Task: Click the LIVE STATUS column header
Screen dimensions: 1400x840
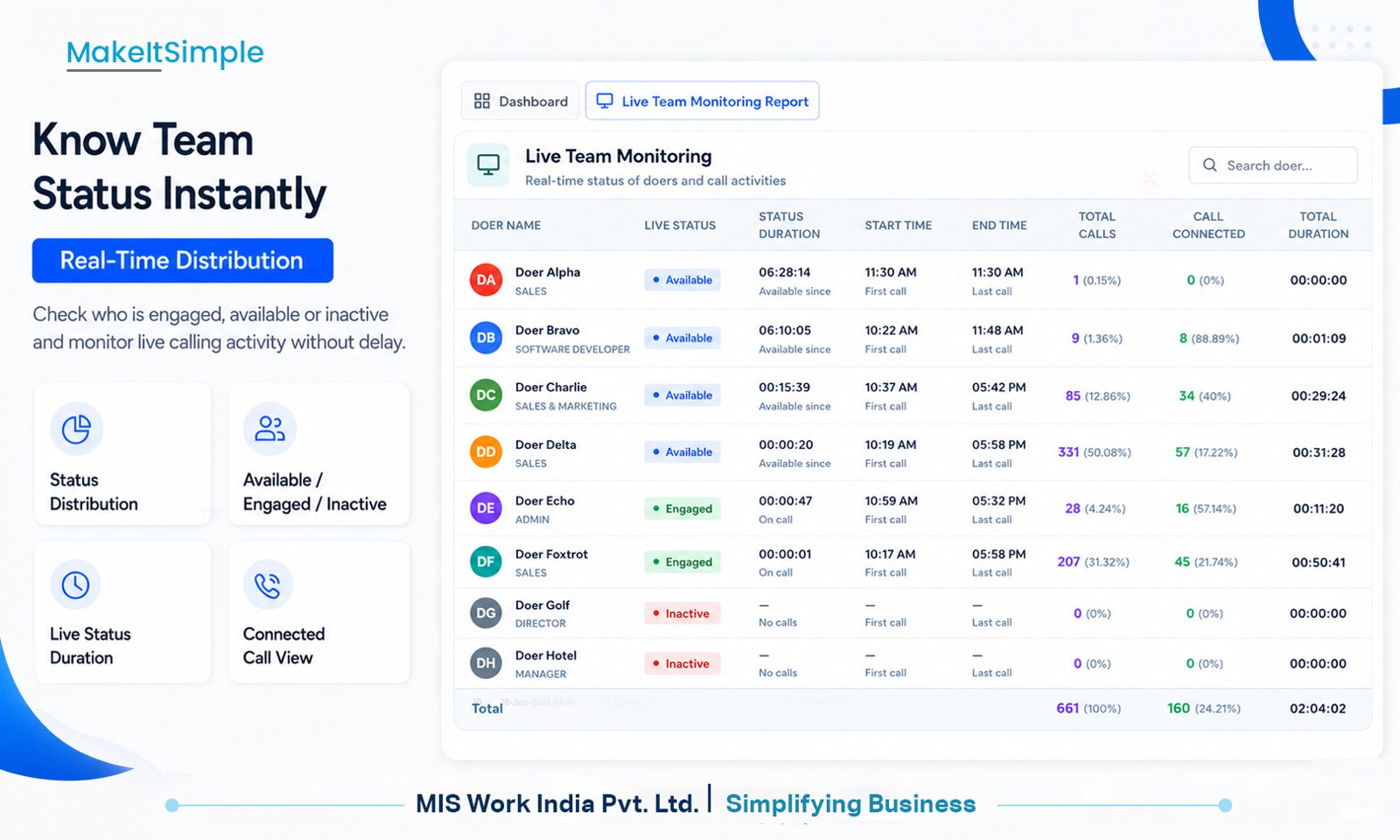Action: point(680,225)
